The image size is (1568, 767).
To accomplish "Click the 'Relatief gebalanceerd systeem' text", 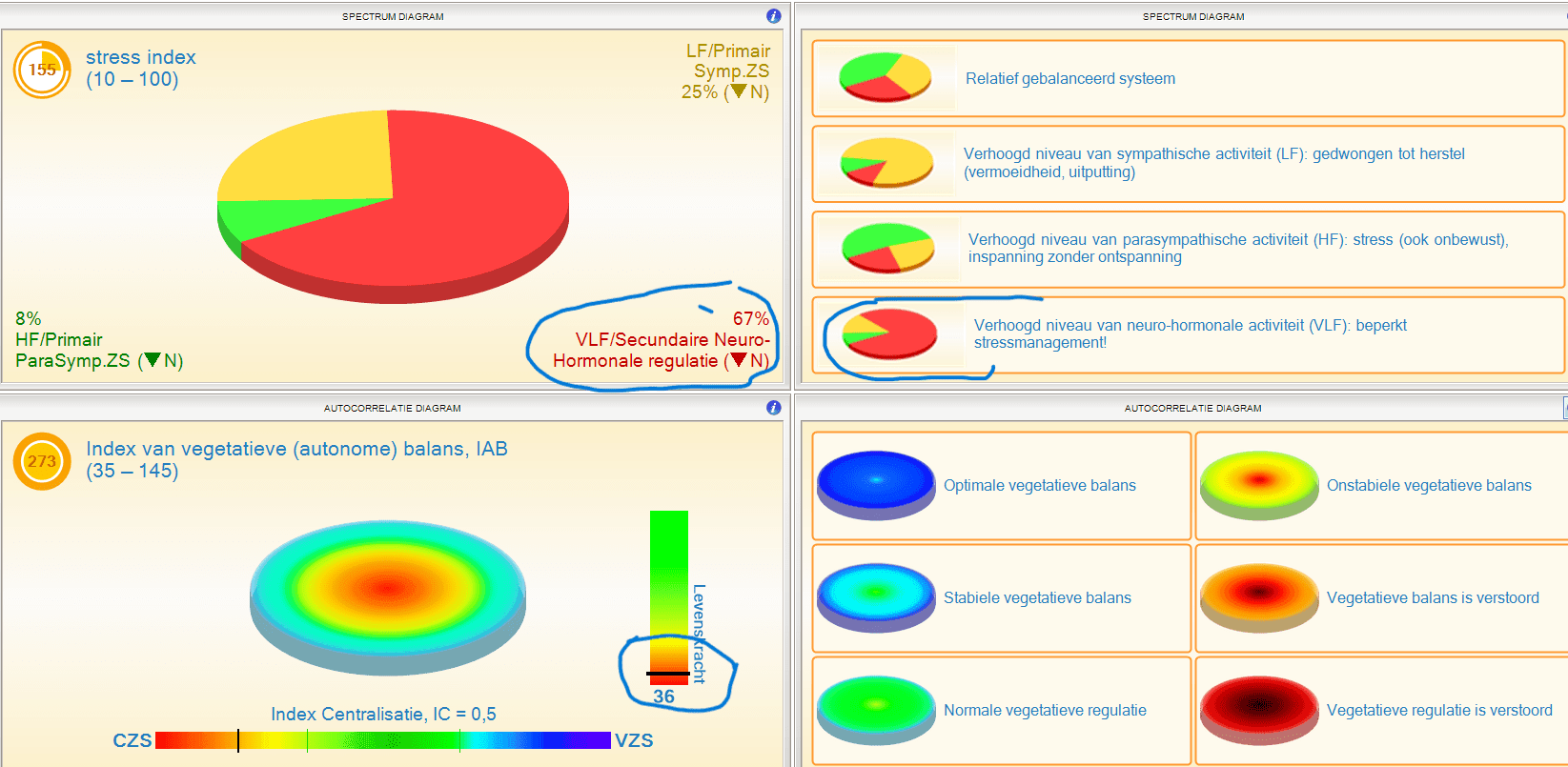I will [1070, 78].
